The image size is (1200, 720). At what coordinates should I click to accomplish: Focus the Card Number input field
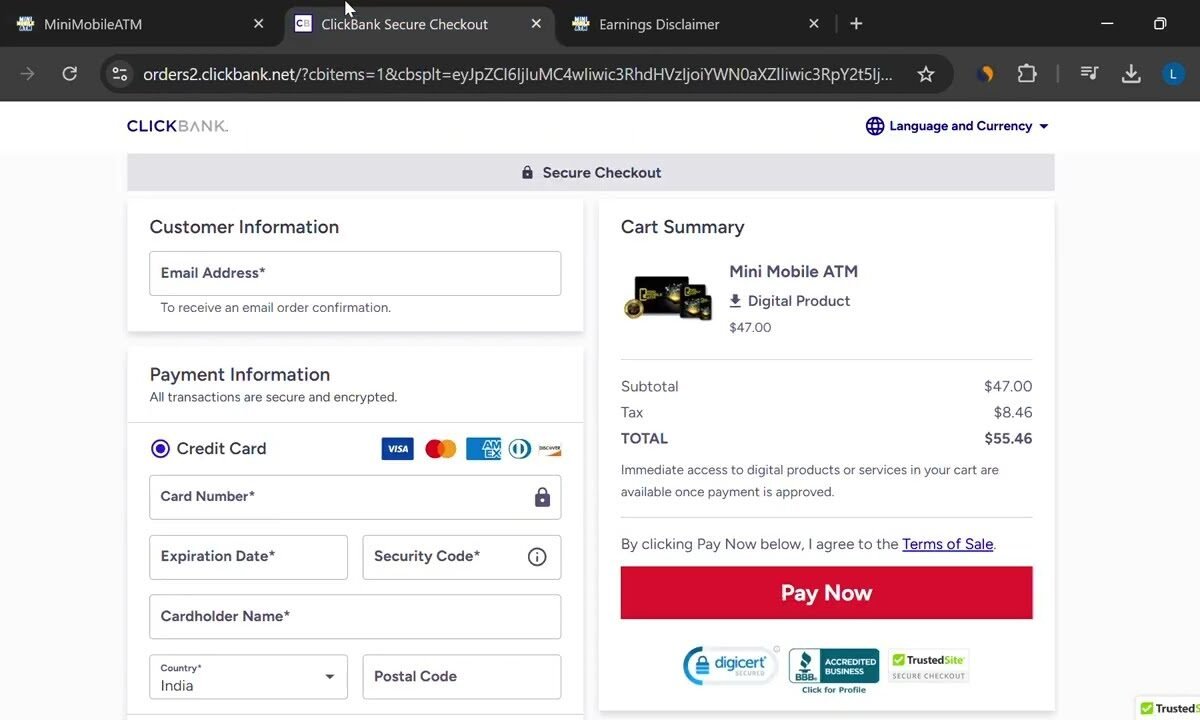click(x=340, y=497)
